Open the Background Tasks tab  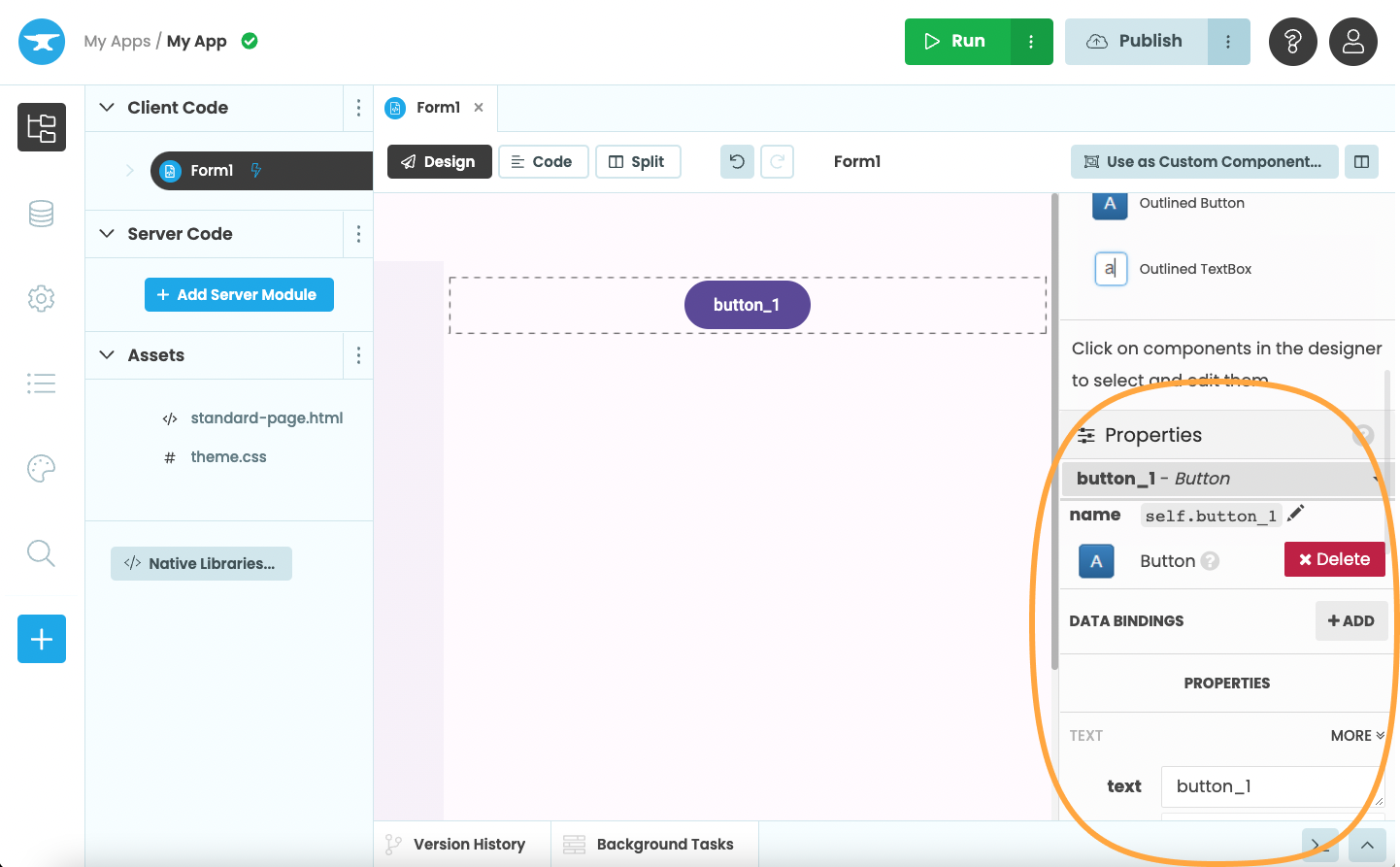pyautogui.click(x=650, y=845)
